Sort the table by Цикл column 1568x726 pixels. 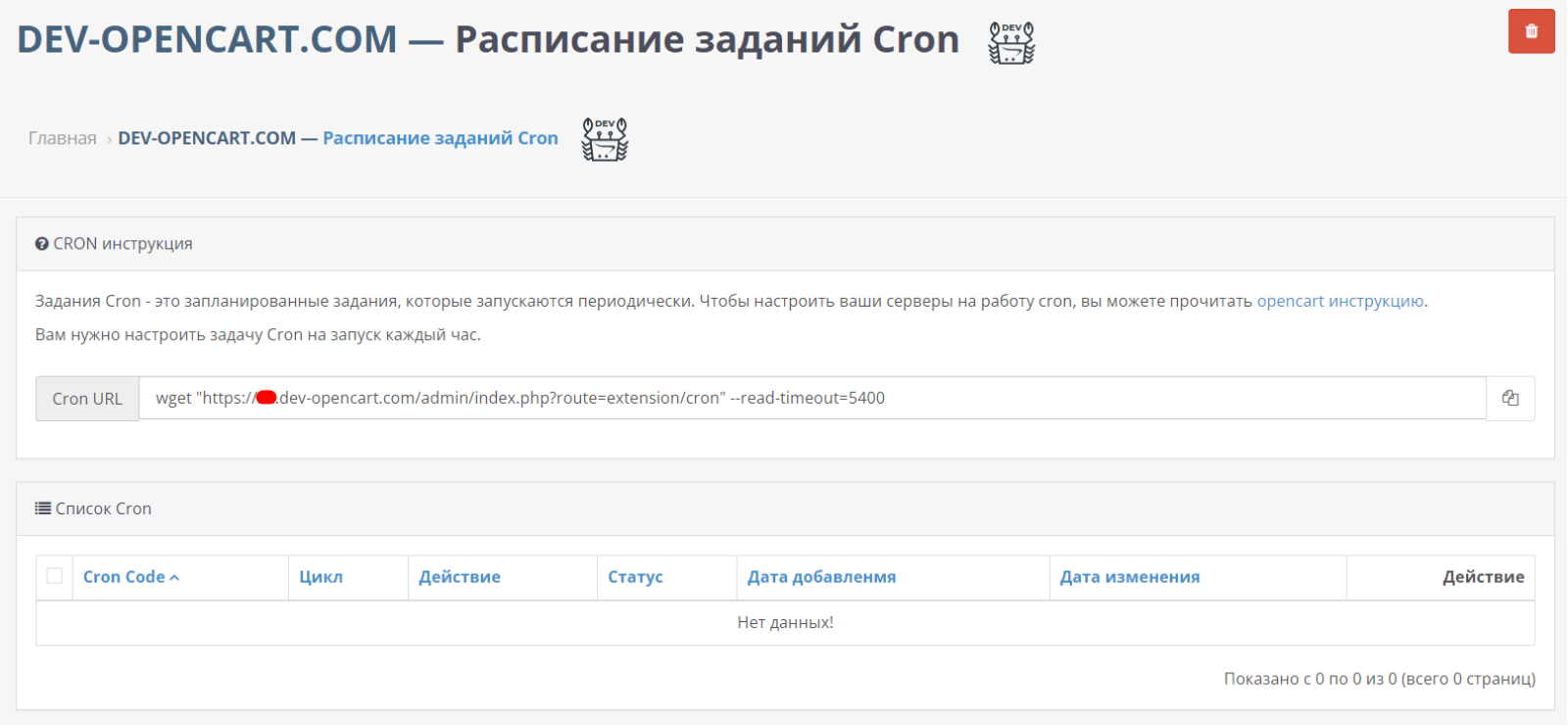pyautogui.click(x=321, y=577)
